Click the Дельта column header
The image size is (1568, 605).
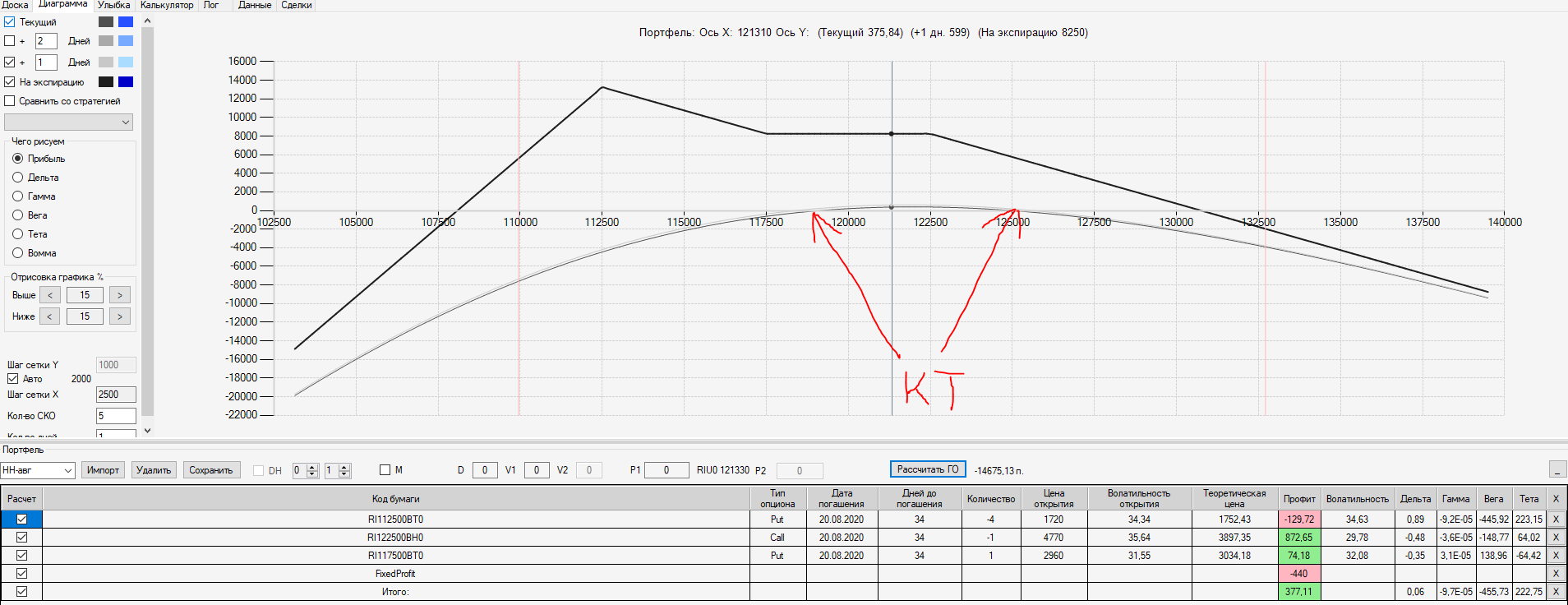1415,499
